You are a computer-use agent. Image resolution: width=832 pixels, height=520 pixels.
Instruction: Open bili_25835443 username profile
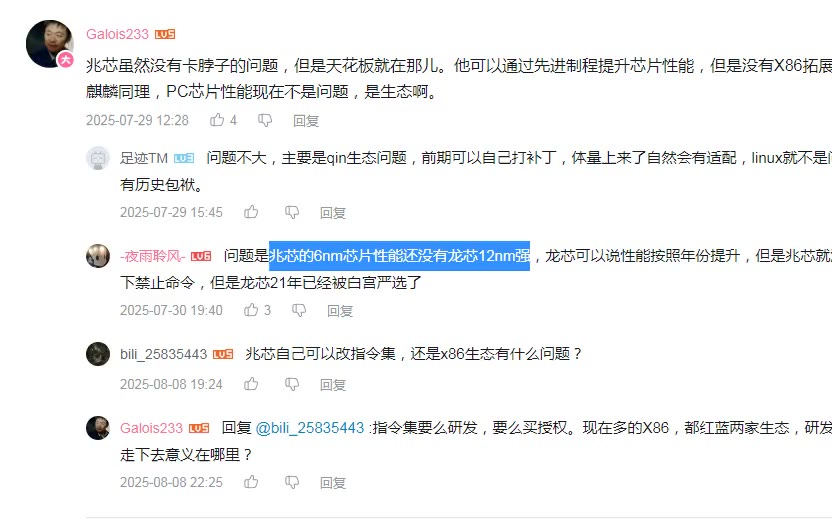click(163, 354)
